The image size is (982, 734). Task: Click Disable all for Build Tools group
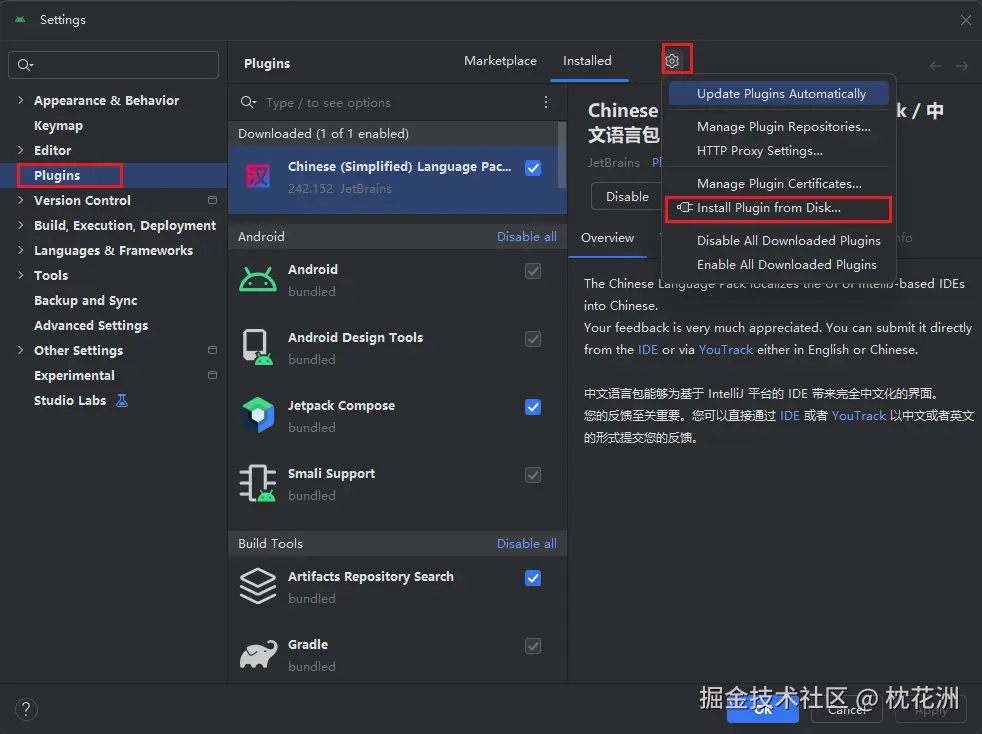pos(526,544)
